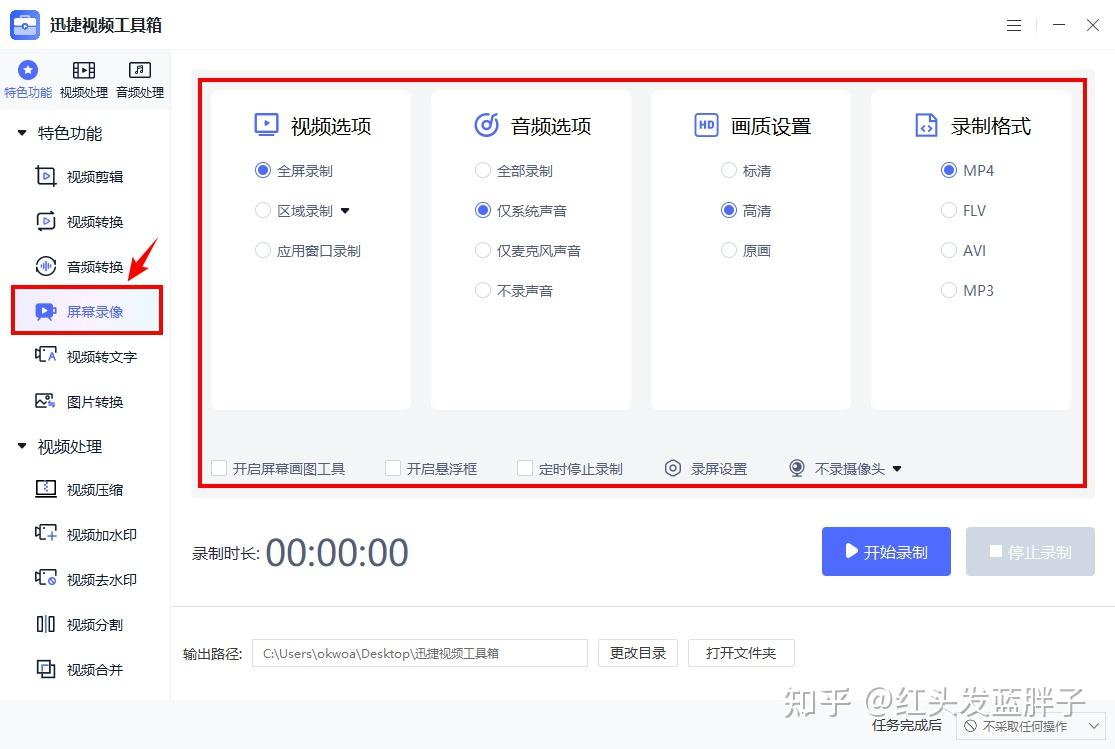Expand the 区域录制 dropdown arrow
Image resolution: width=1115 pixels, height=749 pixels.
(x=345, y=211)
